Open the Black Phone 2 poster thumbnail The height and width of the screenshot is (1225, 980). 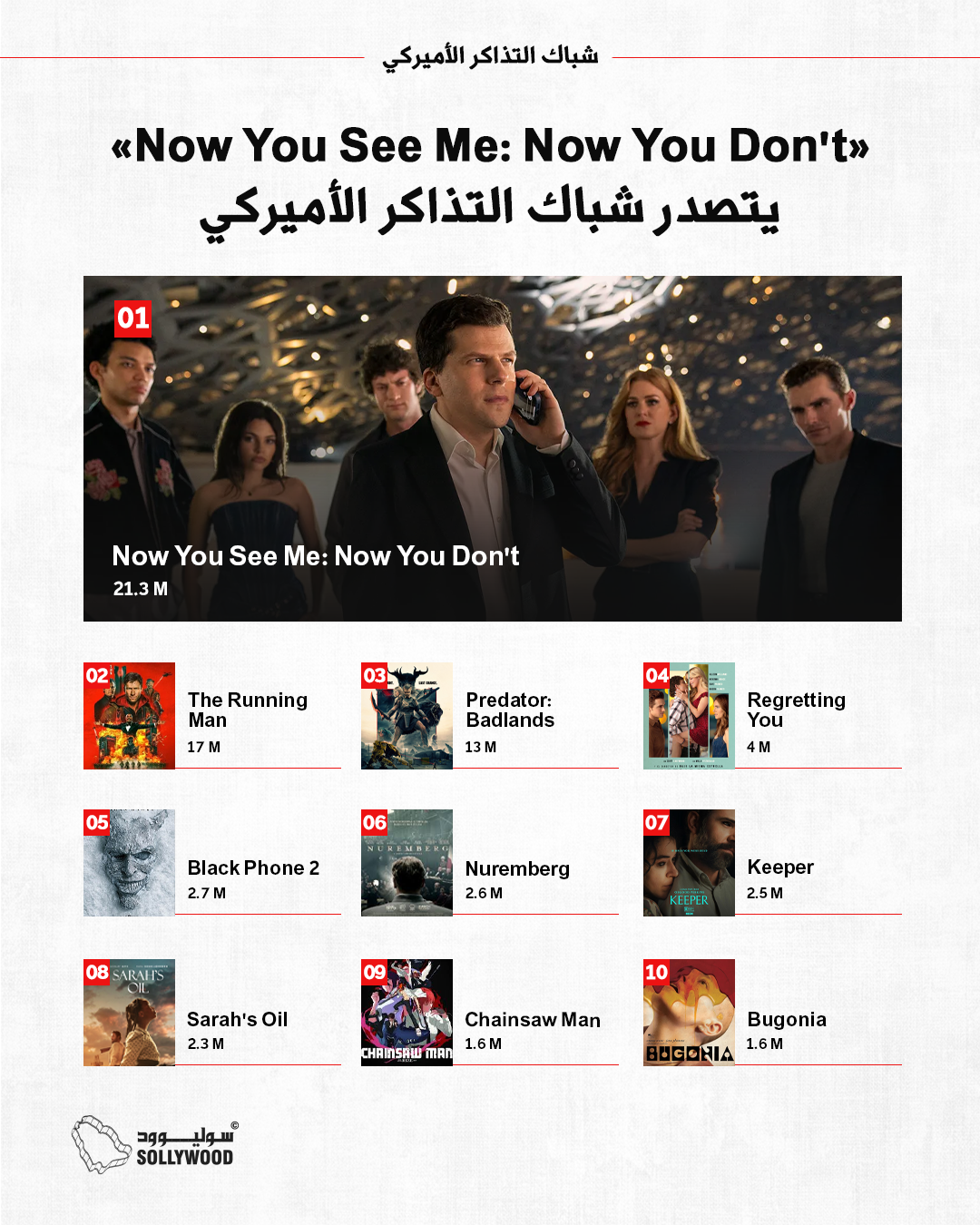129,863
